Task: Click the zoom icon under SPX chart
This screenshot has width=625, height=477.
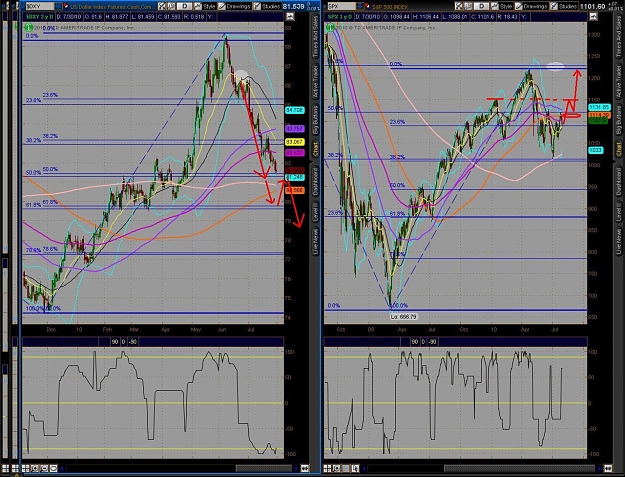Action: click(x=336, y=468)
